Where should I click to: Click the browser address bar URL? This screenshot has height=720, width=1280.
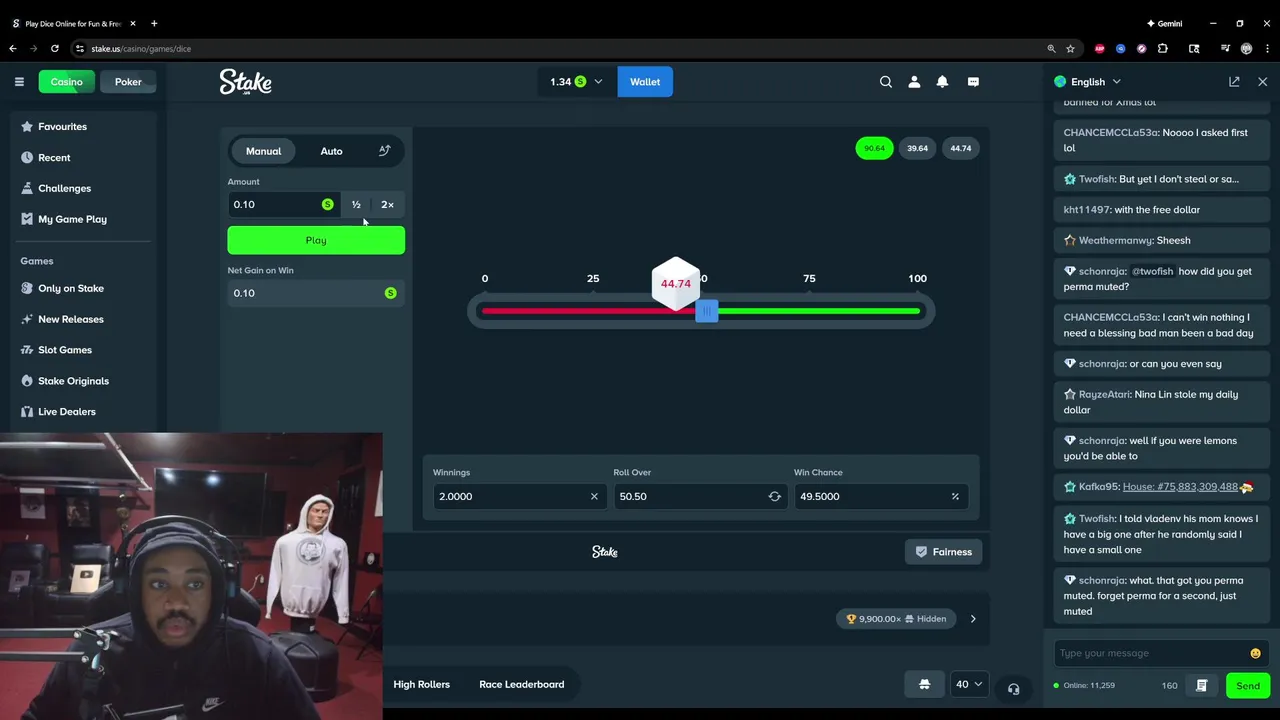tap(141, 48)
